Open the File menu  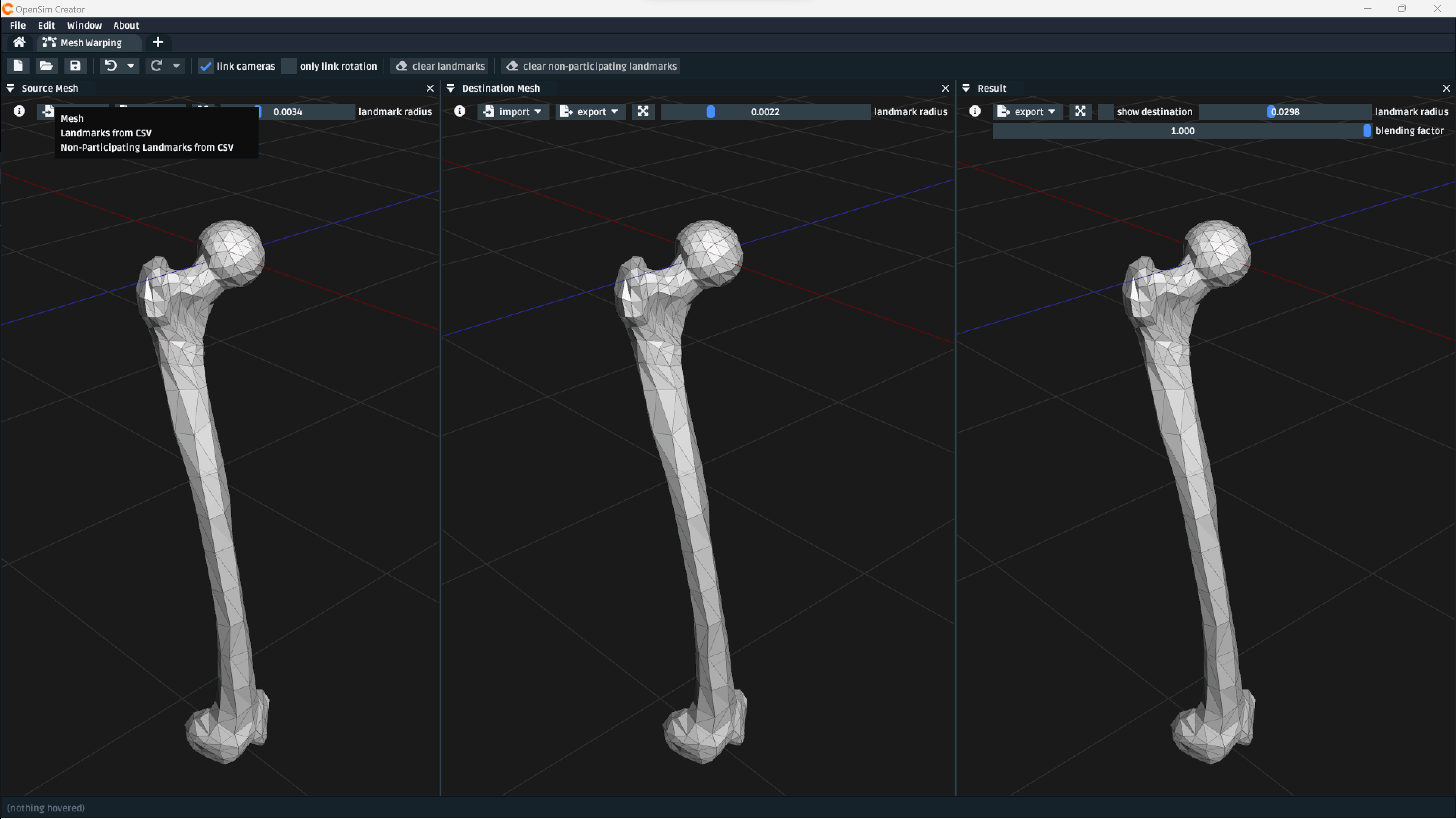point(17,25)
